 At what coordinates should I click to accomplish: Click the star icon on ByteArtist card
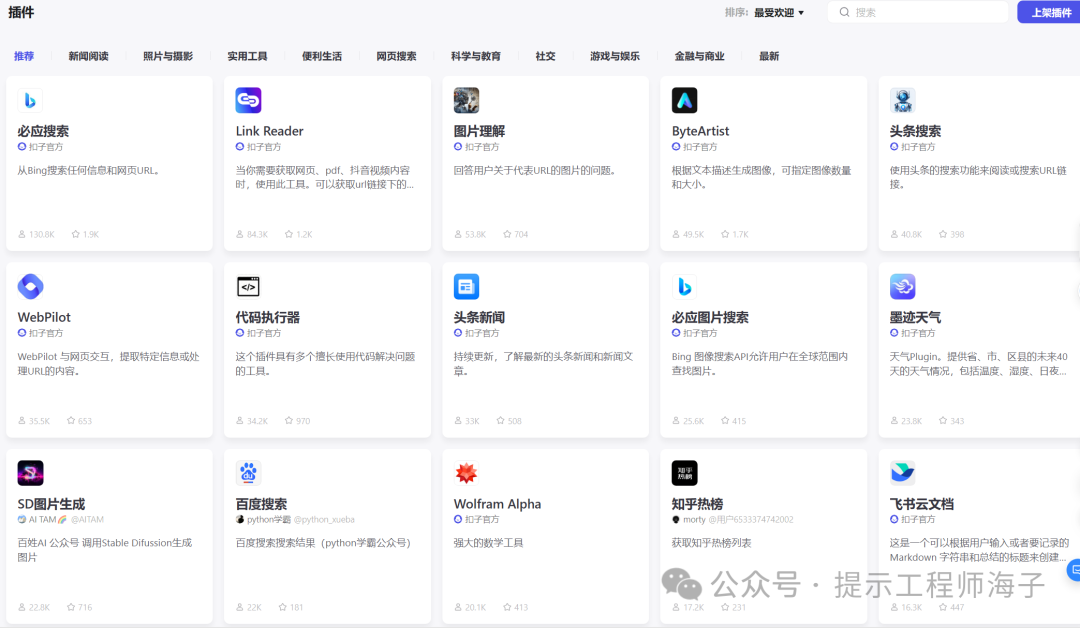tap(725, 234)
